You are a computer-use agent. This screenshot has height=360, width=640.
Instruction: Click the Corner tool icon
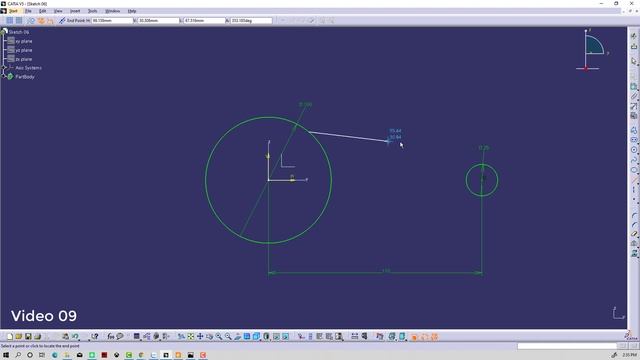pyautogui.click(x=633, y=216)
